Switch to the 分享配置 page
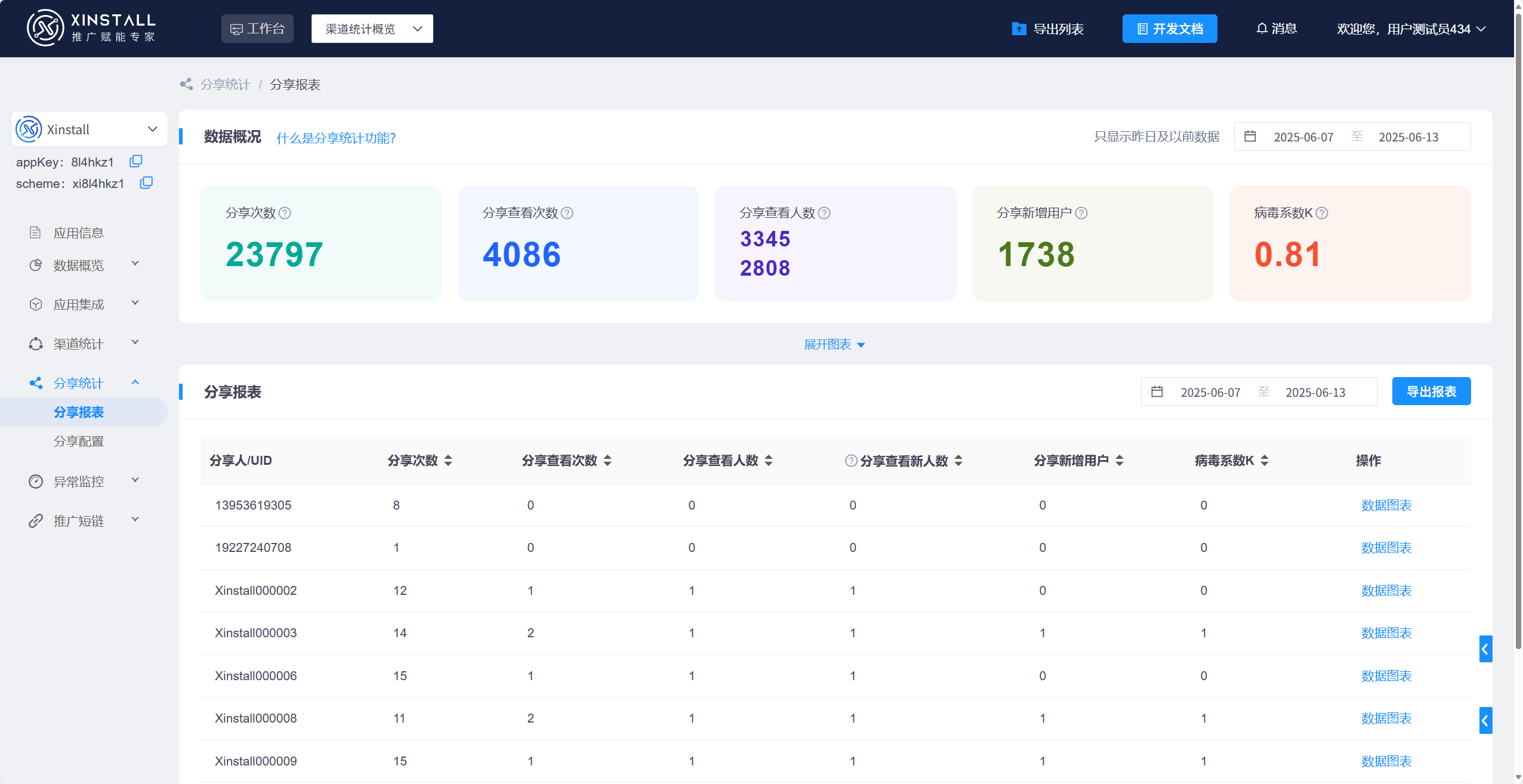1523x784 pixels. click(x=79, y=440)
